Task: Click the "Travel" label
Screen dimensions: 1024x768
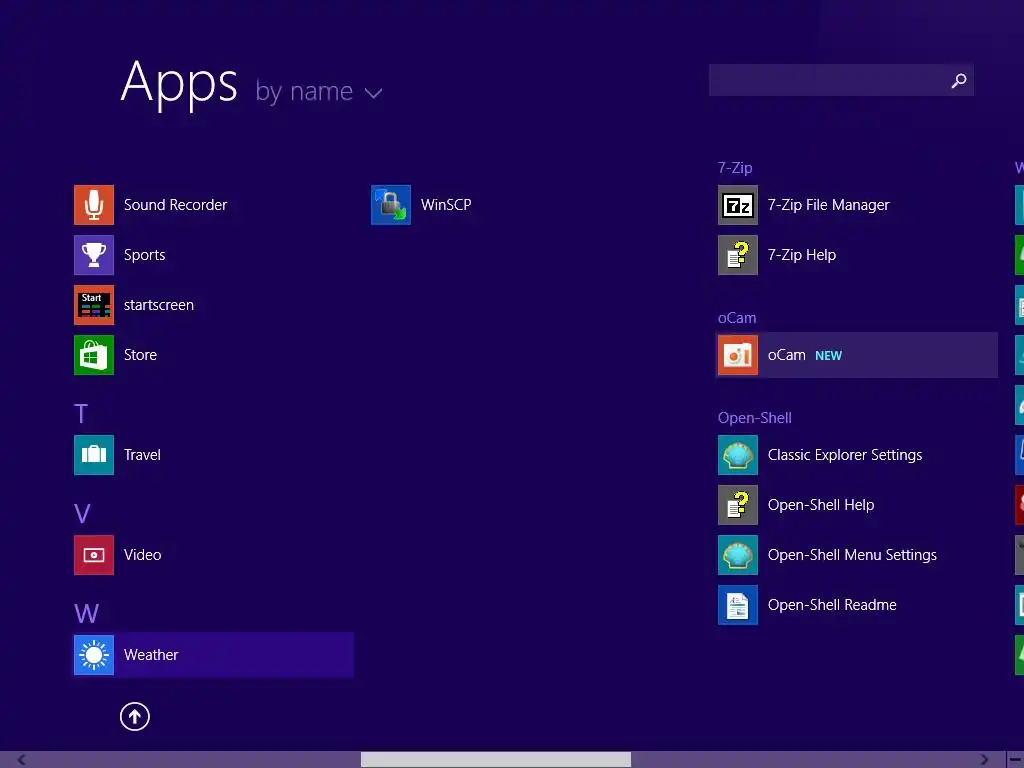Action: tap(142, 455)
